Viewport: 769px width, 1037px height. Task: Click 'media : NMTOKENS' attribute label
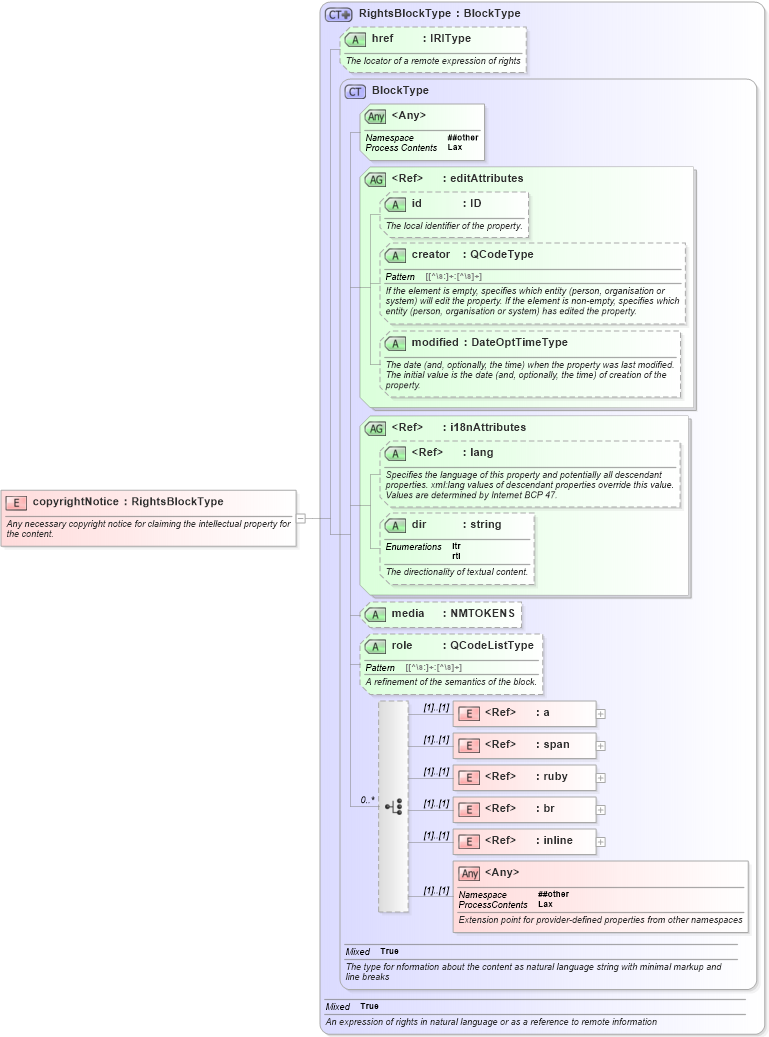click(453, 613)
